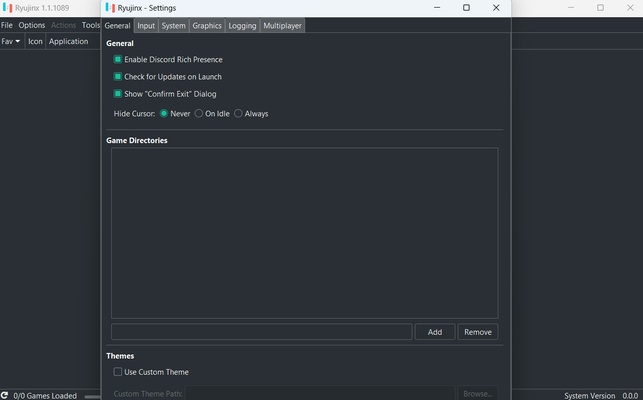Click the Browse button for custom theme

click(478, 393)
